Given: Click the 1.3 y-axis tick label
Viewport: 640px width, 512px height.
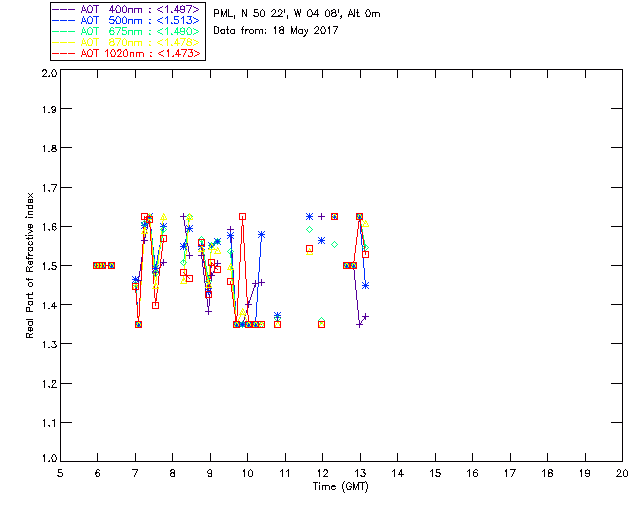Looking at the screenshot, I should (49, 344).
